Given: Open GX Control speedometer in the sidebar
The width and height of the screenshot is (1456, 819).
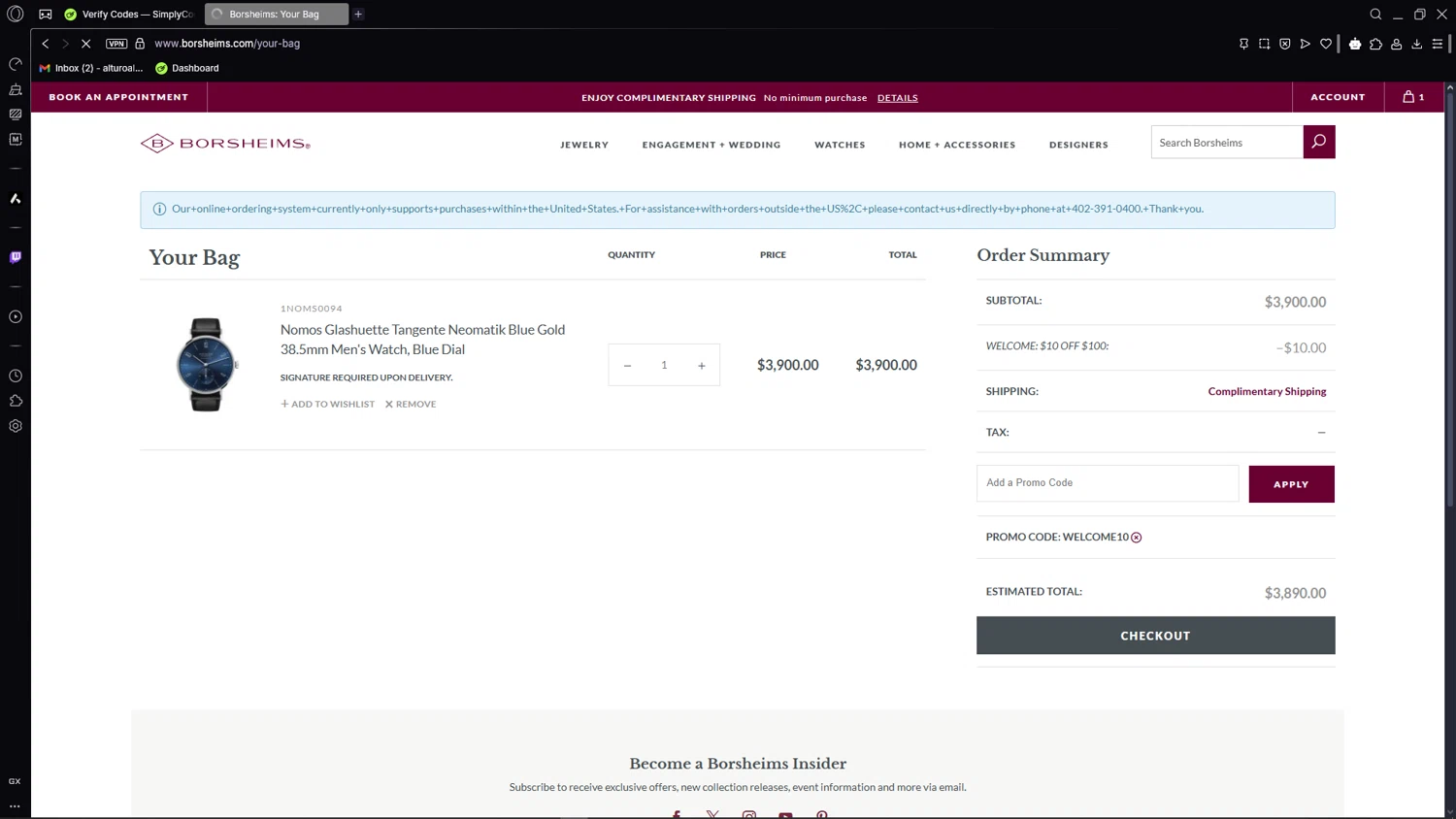Looking at the screenshot, I should (16, 64).
